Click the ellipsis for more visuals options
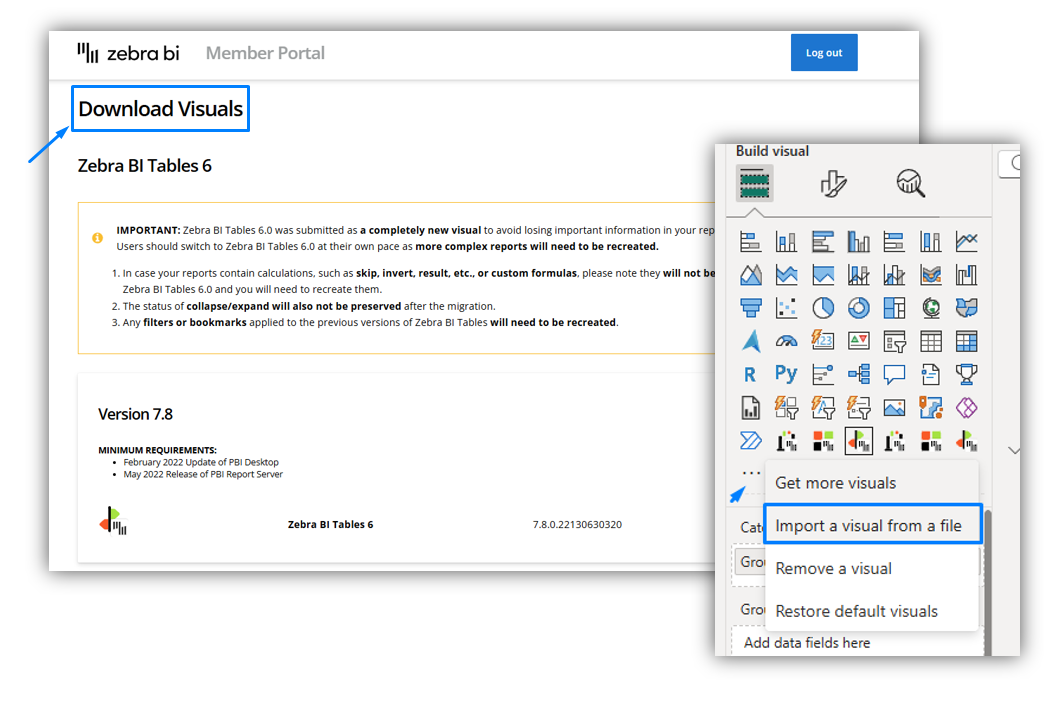 click(x=750, y=472)
